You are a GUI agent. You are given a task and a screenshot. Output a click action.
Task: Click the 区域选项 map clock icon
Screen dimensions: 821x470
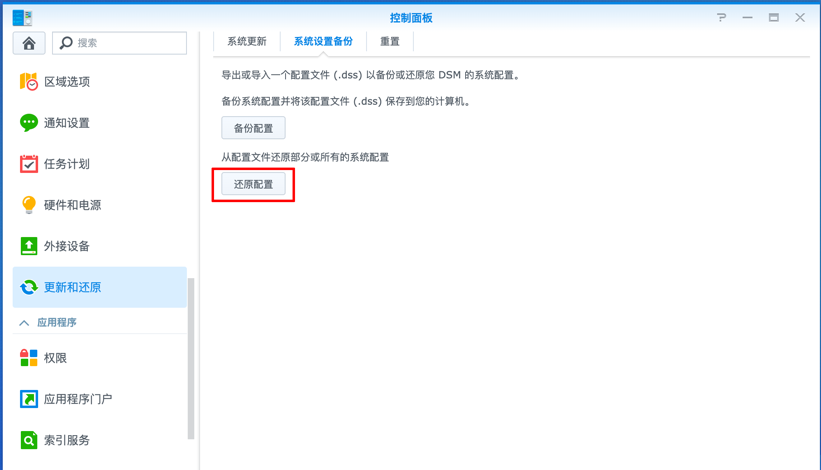(x=29, y=82)
